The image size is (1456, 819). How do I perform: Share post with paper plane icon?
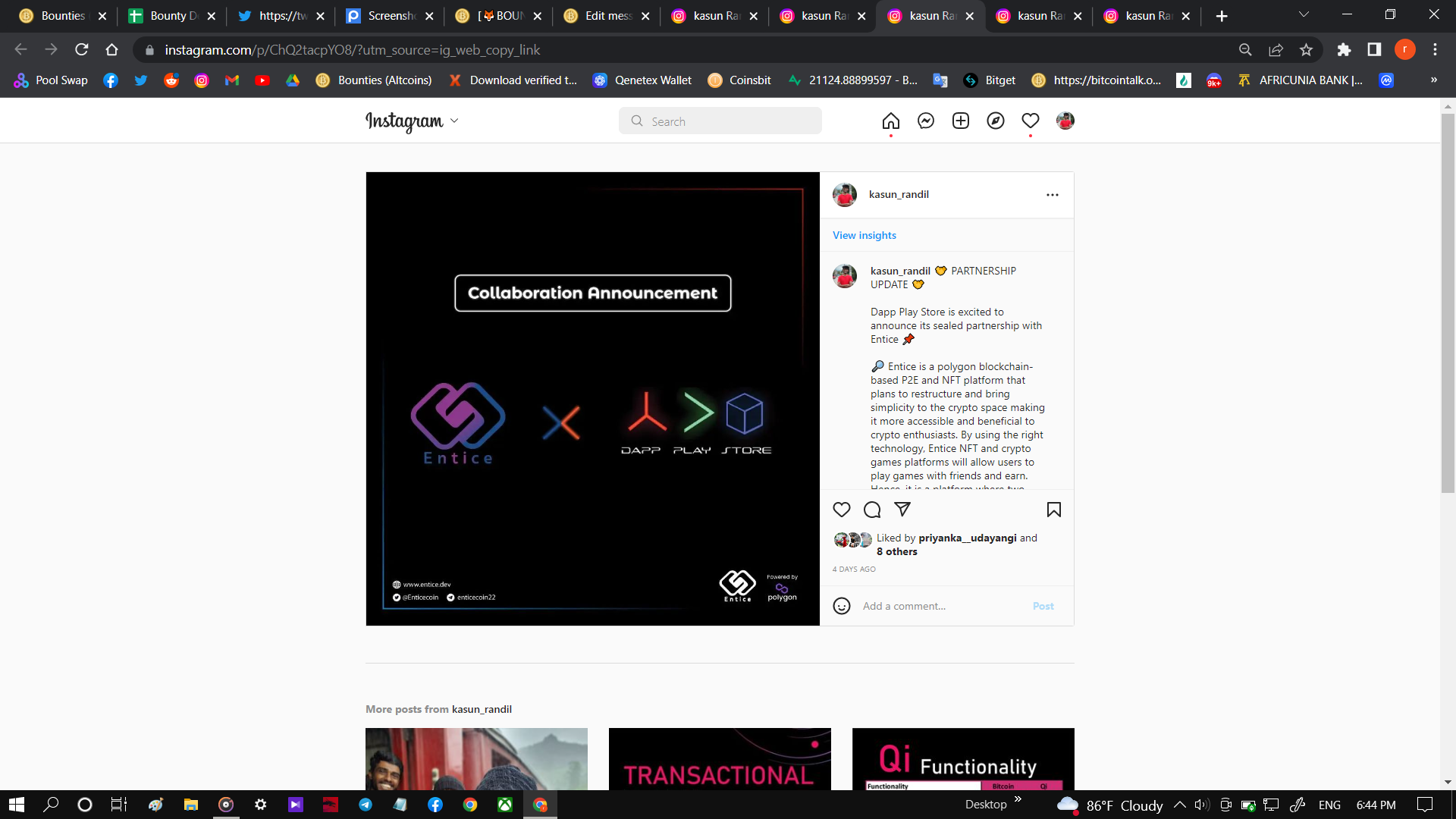(902, 510)
